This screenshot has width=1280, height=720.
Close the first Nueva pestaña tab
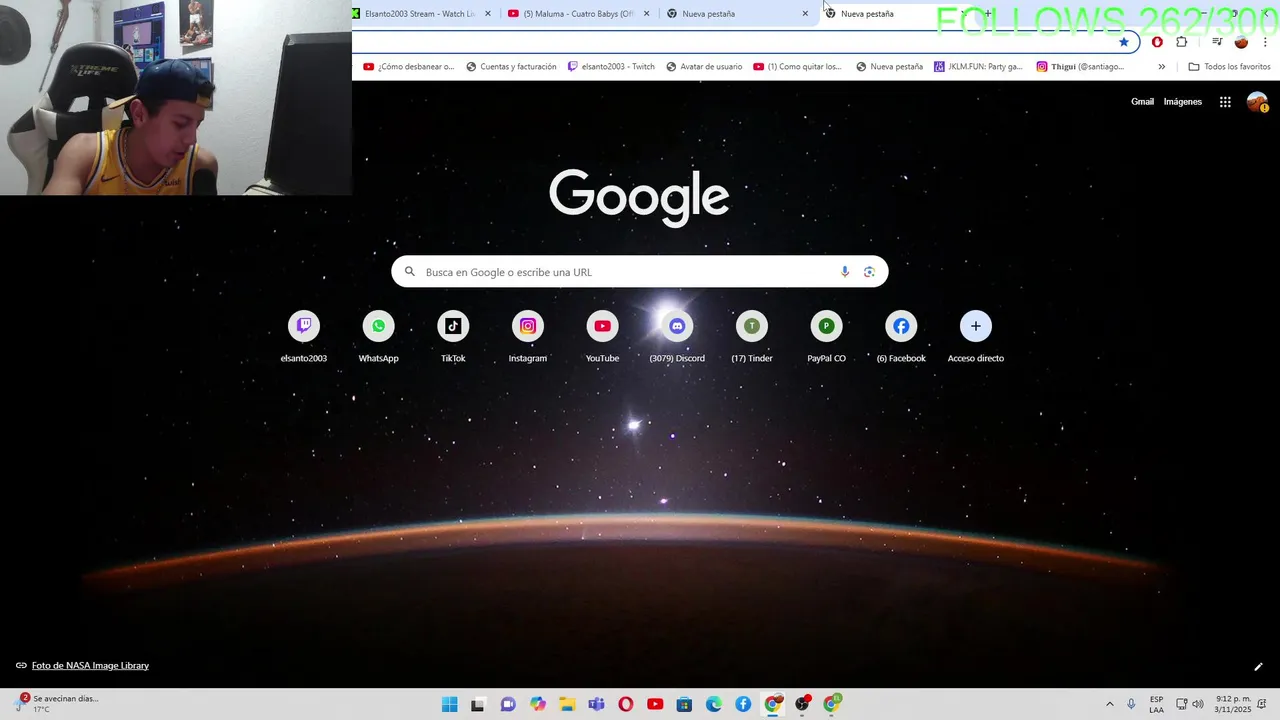(x=805, y=14)
